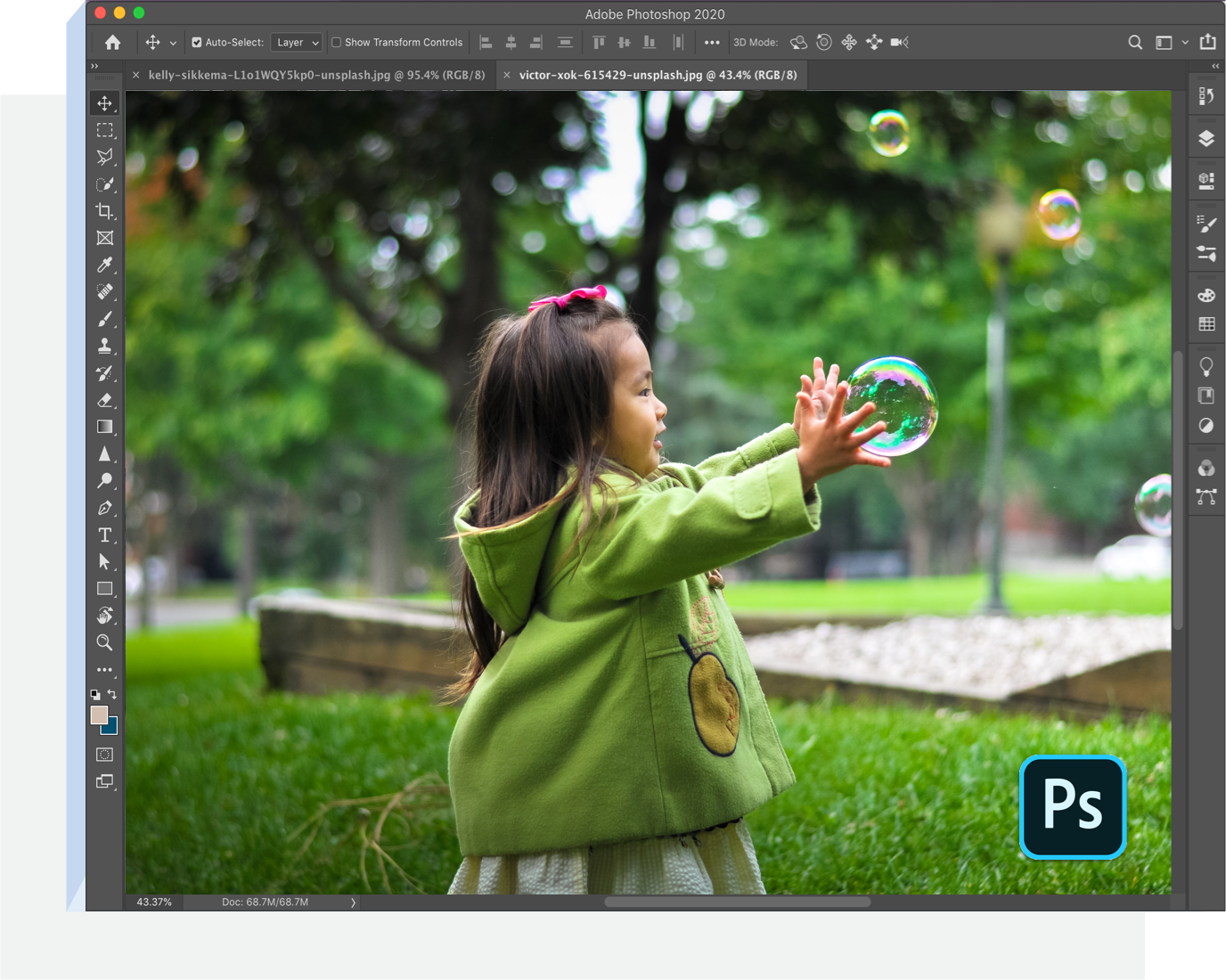This screenshot has height=980, width=1226.
Task: Toggle Quick Mask mode
Action: pos(104,755)
